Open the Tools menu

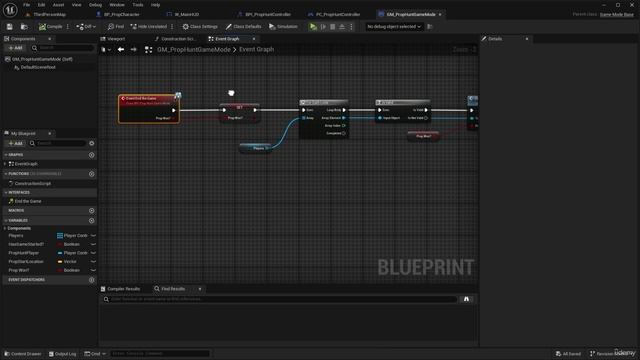pyautogui.click(x=138, y=5)
